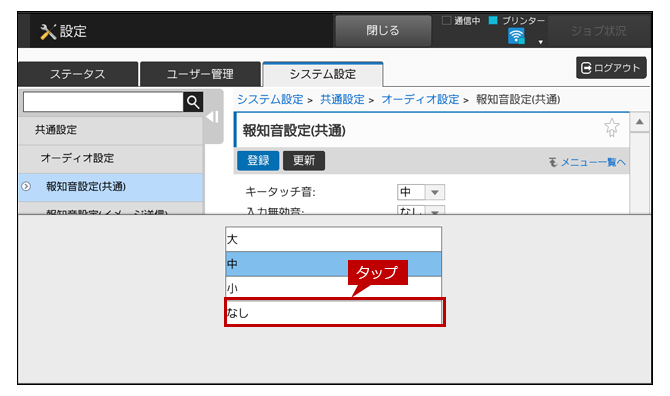
Task: Tap なし in the option list
Action: [333, 313]
